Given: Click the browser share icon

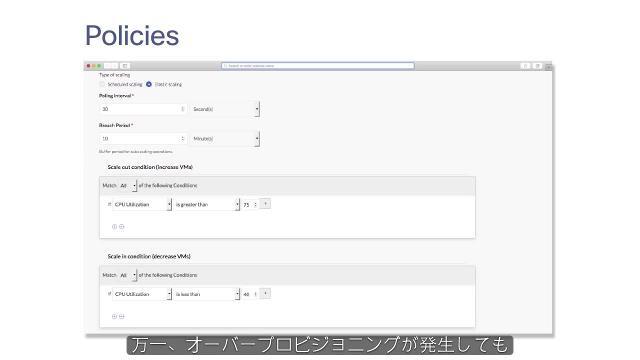Looking at the screenshot, I should click(526, 66).
